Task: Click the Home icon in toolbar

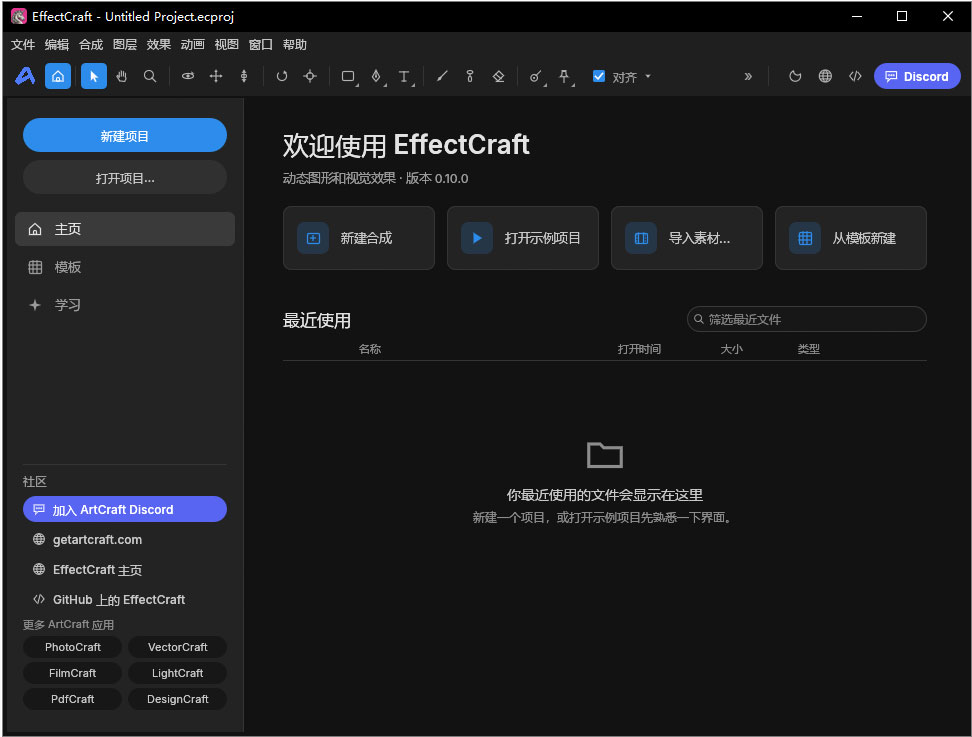Action: 58,76
